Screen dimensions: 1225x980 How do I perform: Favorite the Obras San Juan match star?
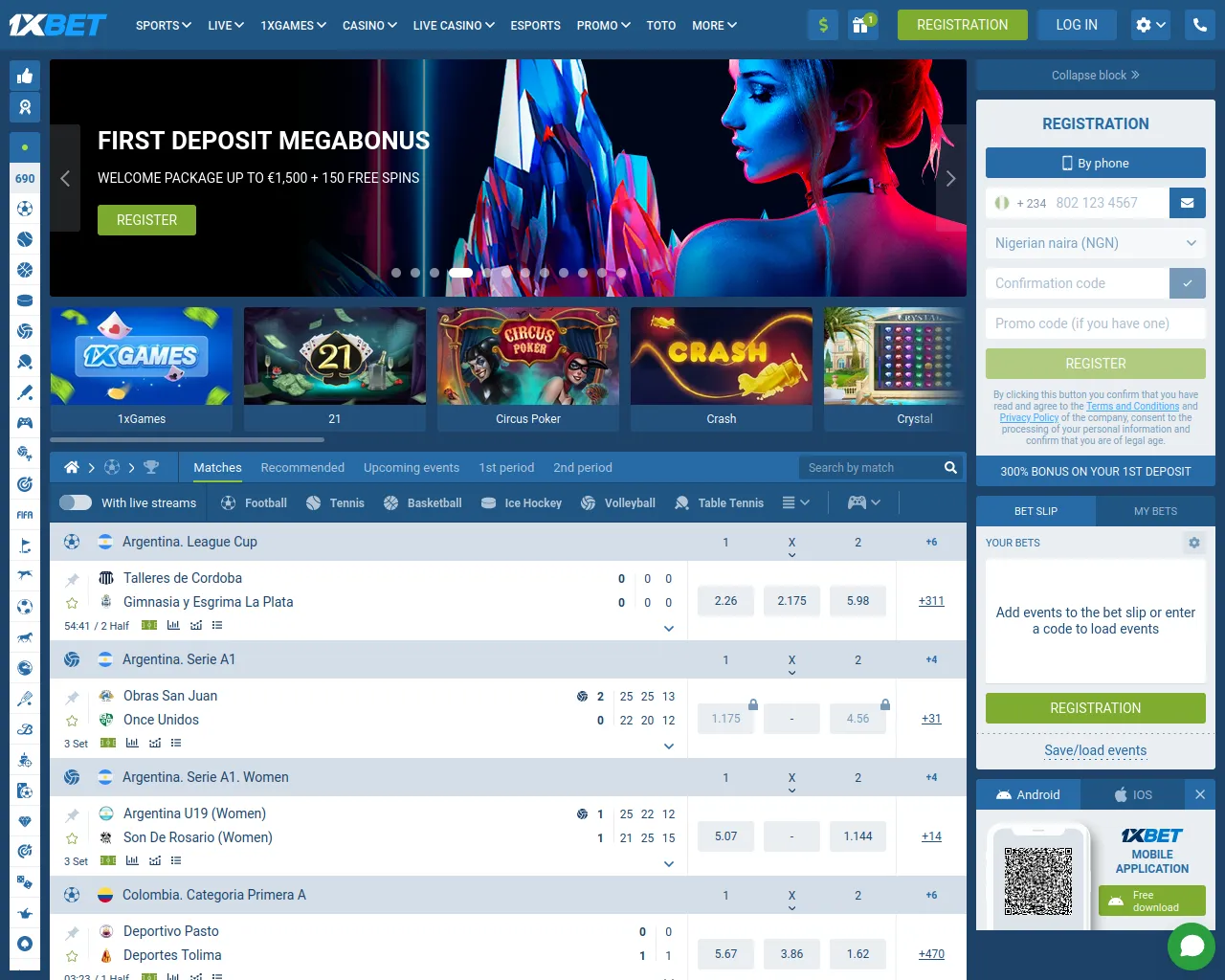coord(72,721)
